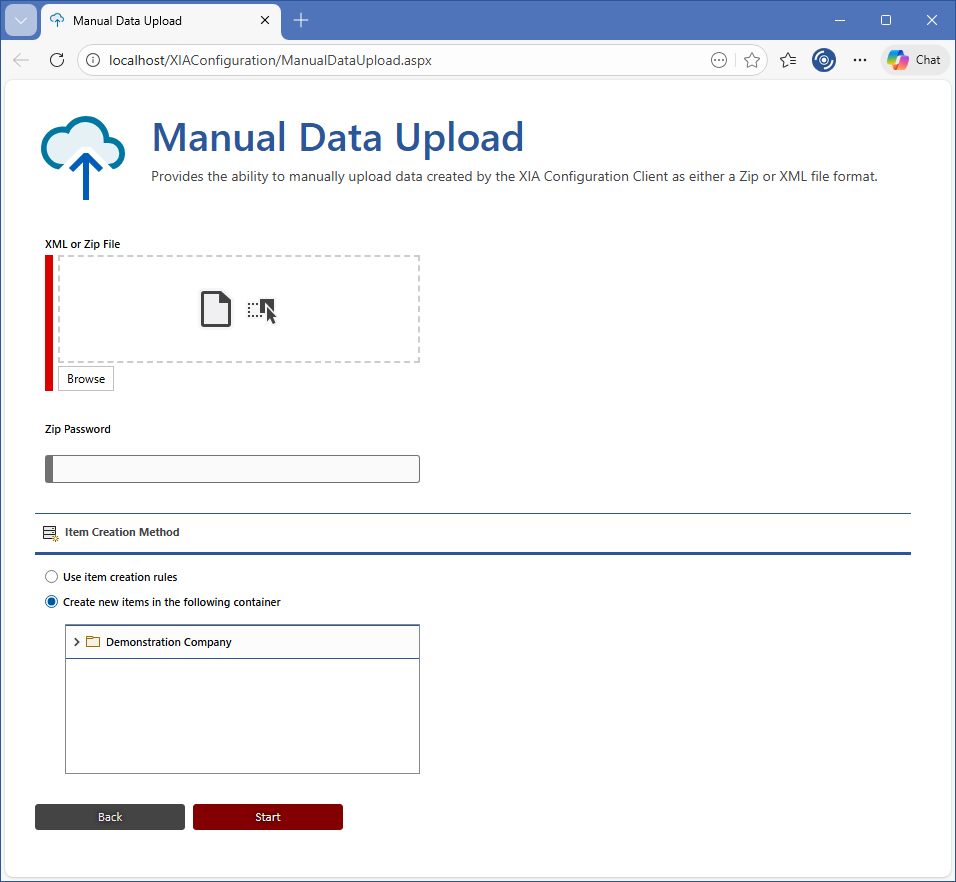Viewport: 956px width, 882px height.
Task: Open browser Settings and more menu
Action: click(860, 60)
